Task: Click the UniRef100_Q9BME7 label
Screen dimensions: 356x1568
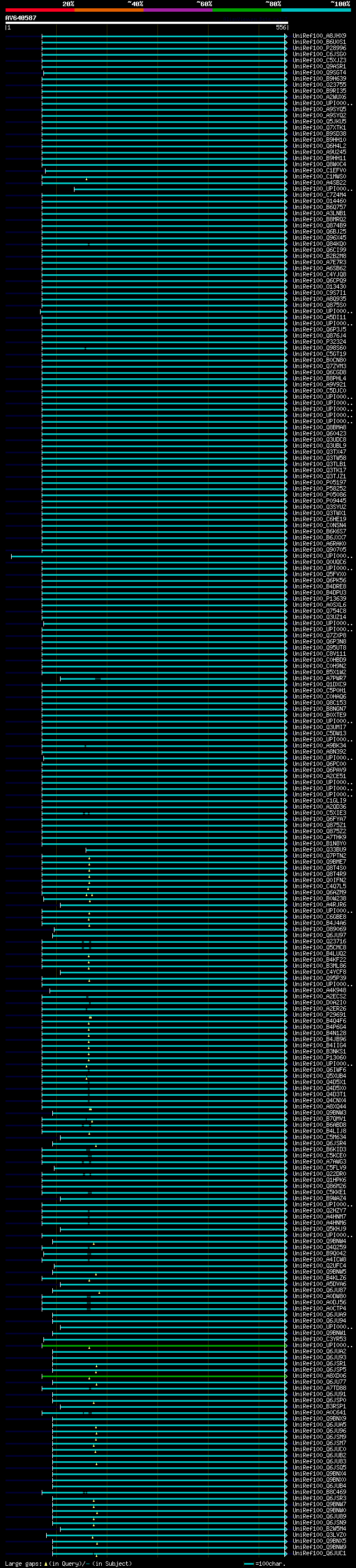Action: tap(319, 862)
